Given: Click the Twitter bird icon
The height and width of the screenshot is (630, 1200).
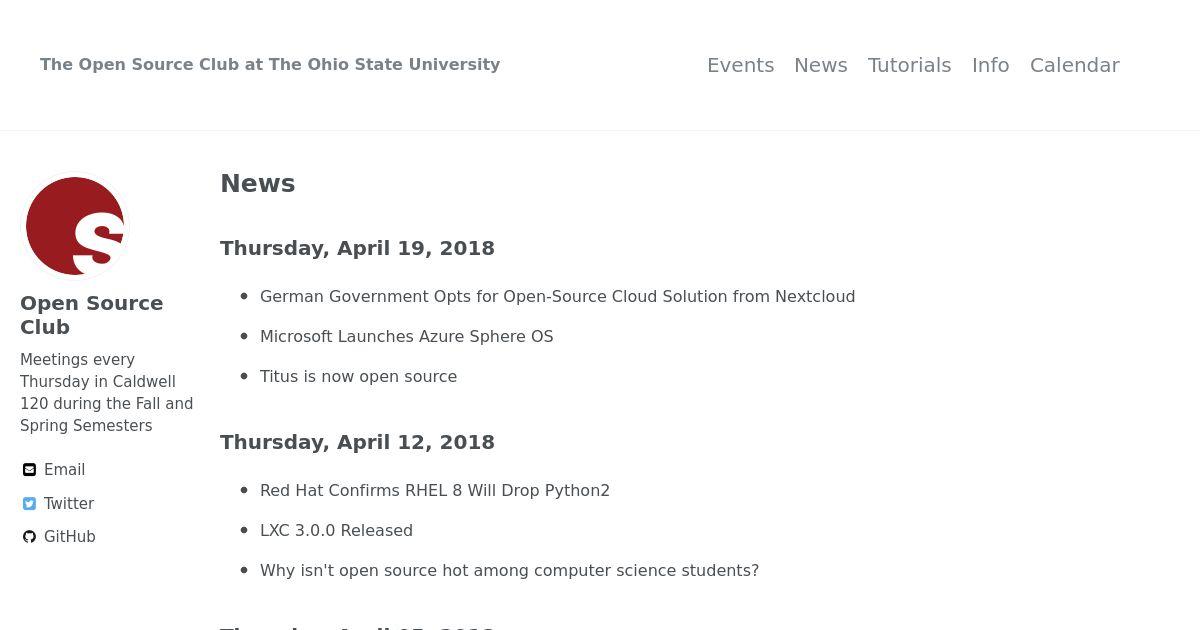Looking at the screenshot, I should coord(30,504).
